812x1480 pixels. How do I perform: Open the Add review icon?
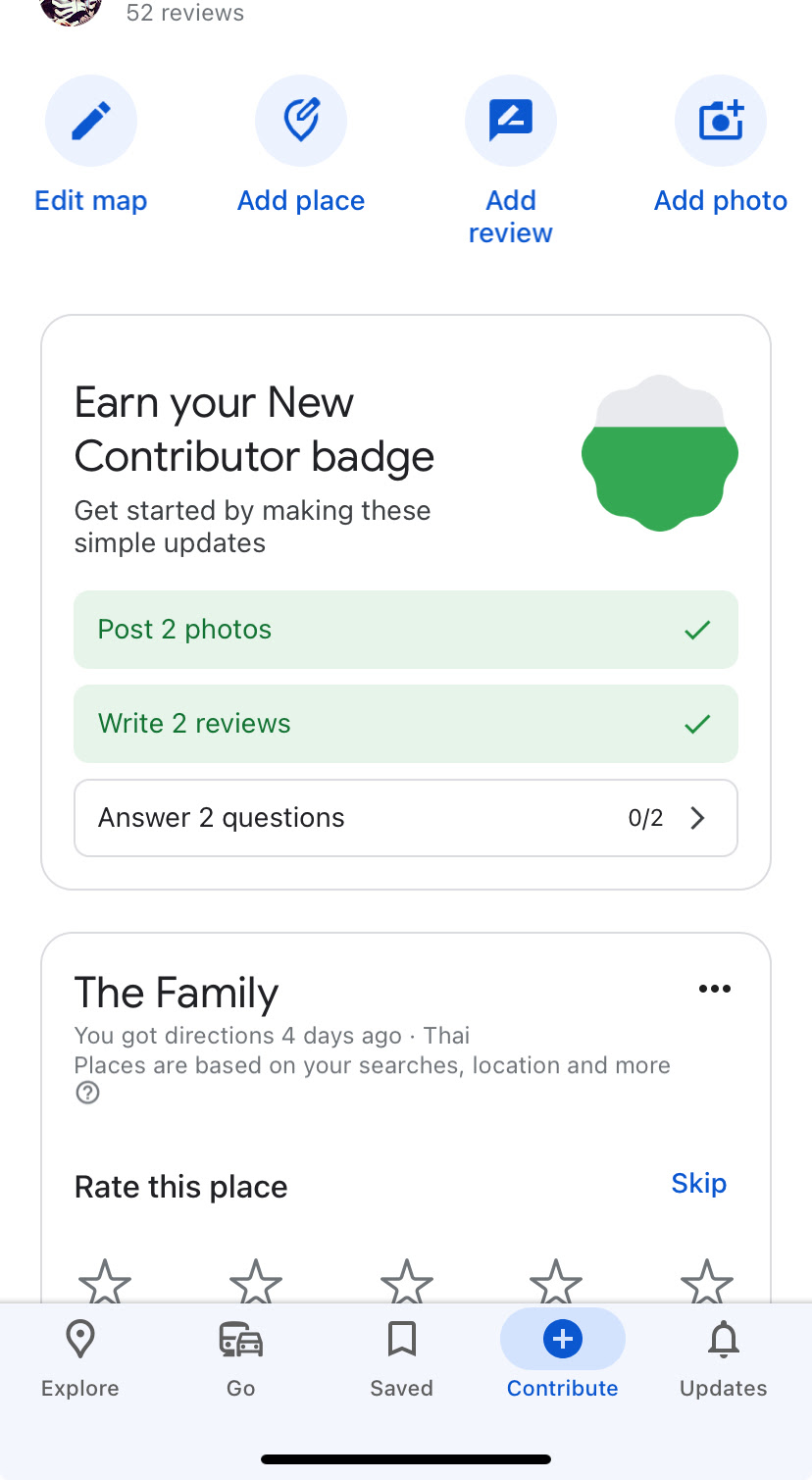(510, 122)
